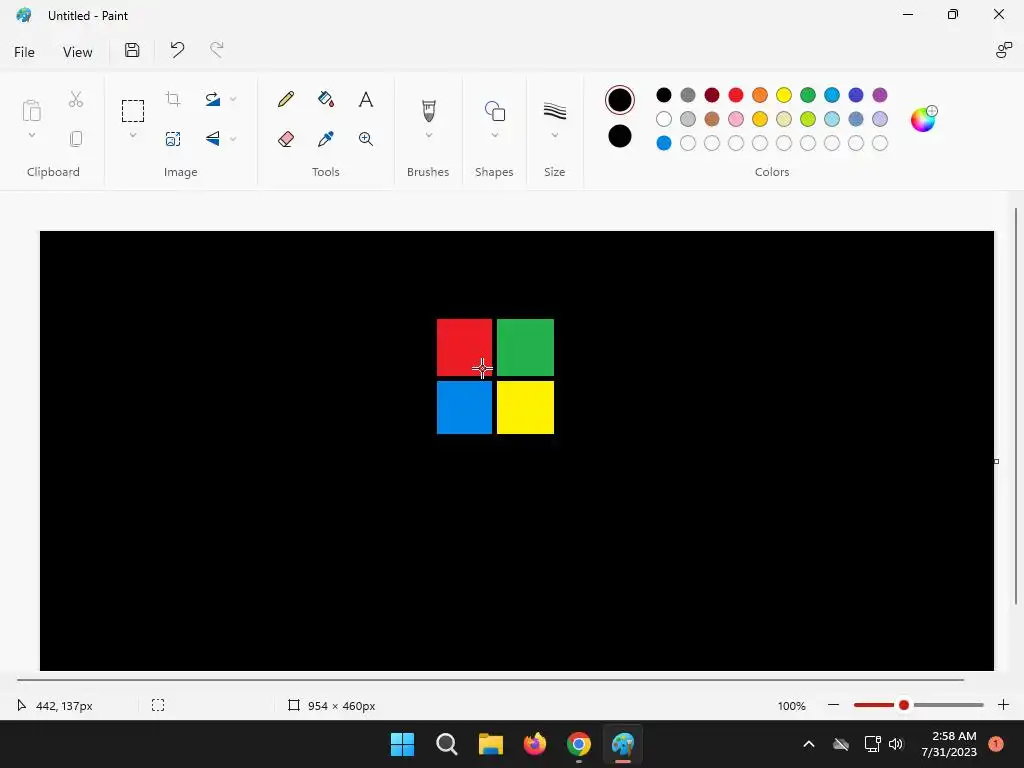Click the Copy icon
The image size is (1024, 768).
coord(76,138)
